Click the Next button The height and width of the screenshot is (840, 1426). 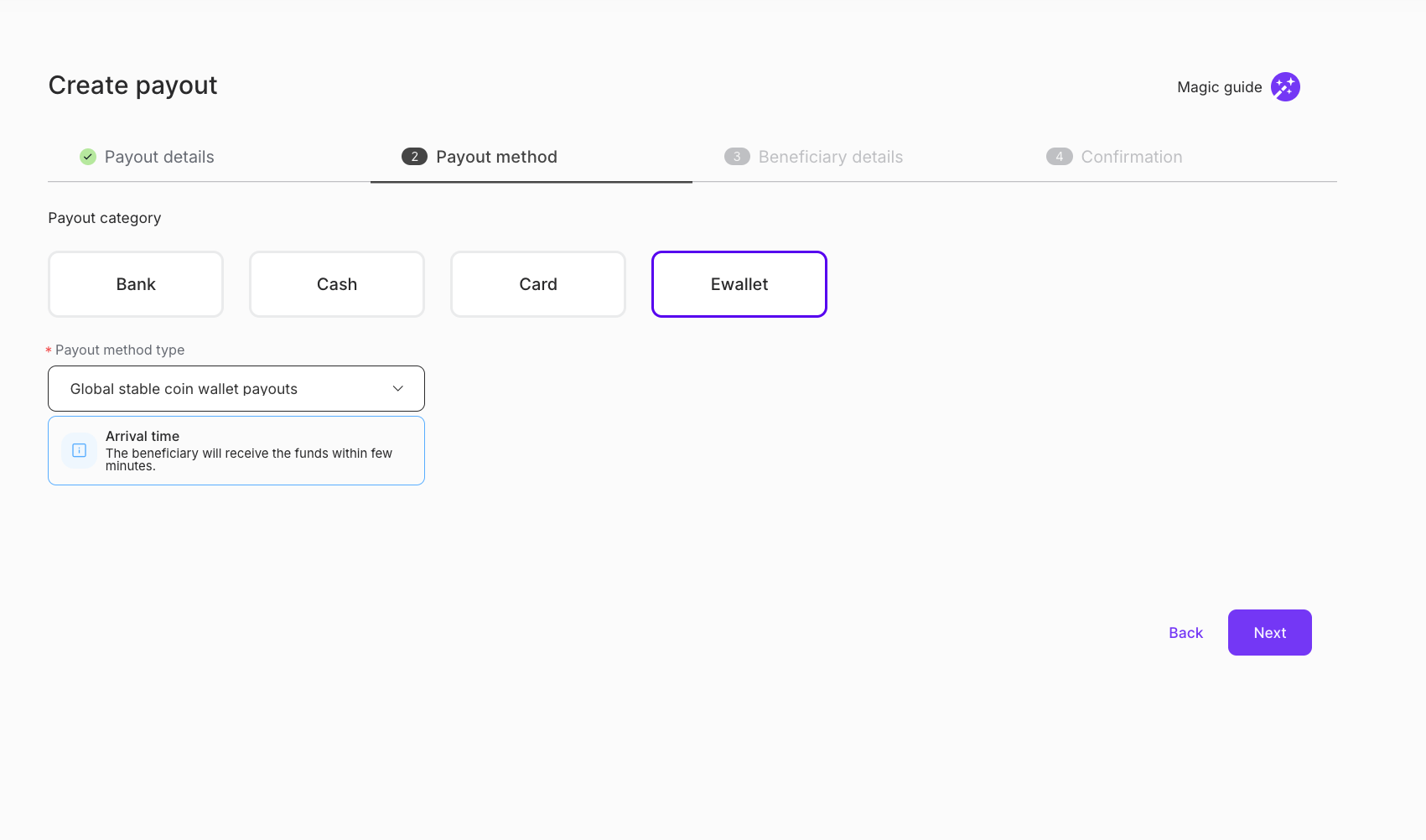click(x=1269, y=632)
